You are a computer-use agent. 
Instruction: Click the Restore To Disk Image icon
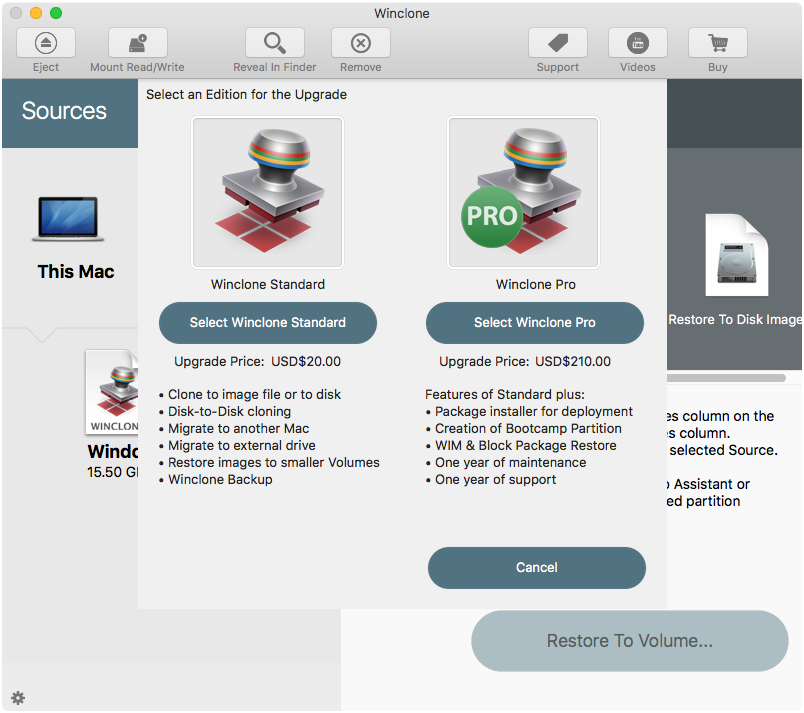737,255
